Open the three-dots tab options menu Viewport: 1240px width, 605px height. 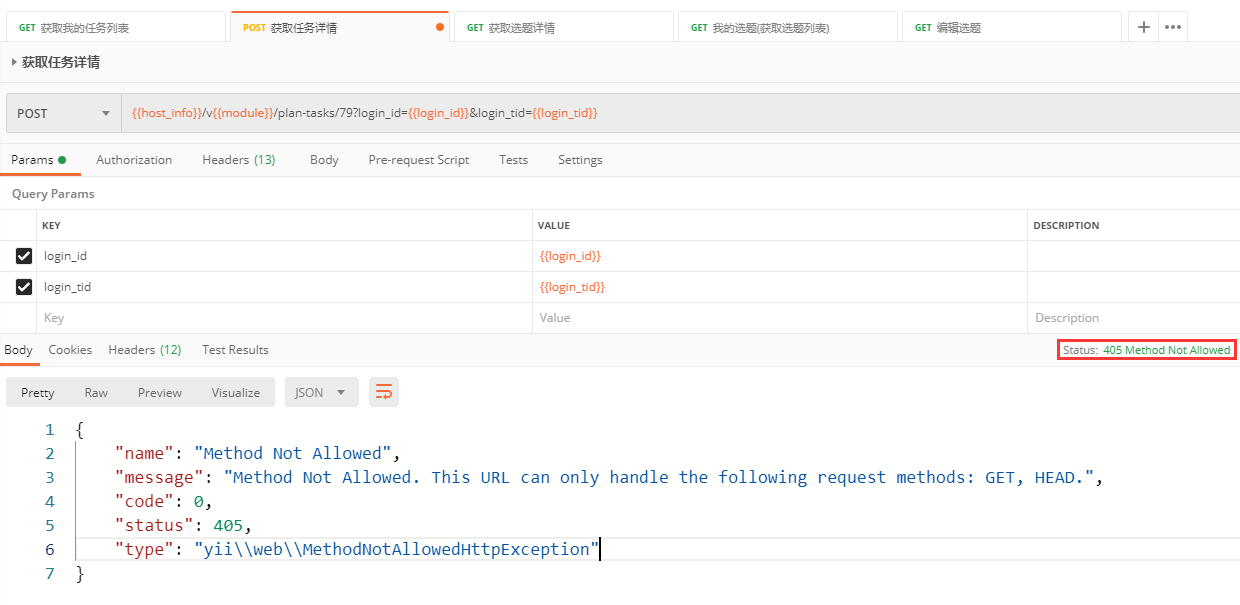(1173, 27)
